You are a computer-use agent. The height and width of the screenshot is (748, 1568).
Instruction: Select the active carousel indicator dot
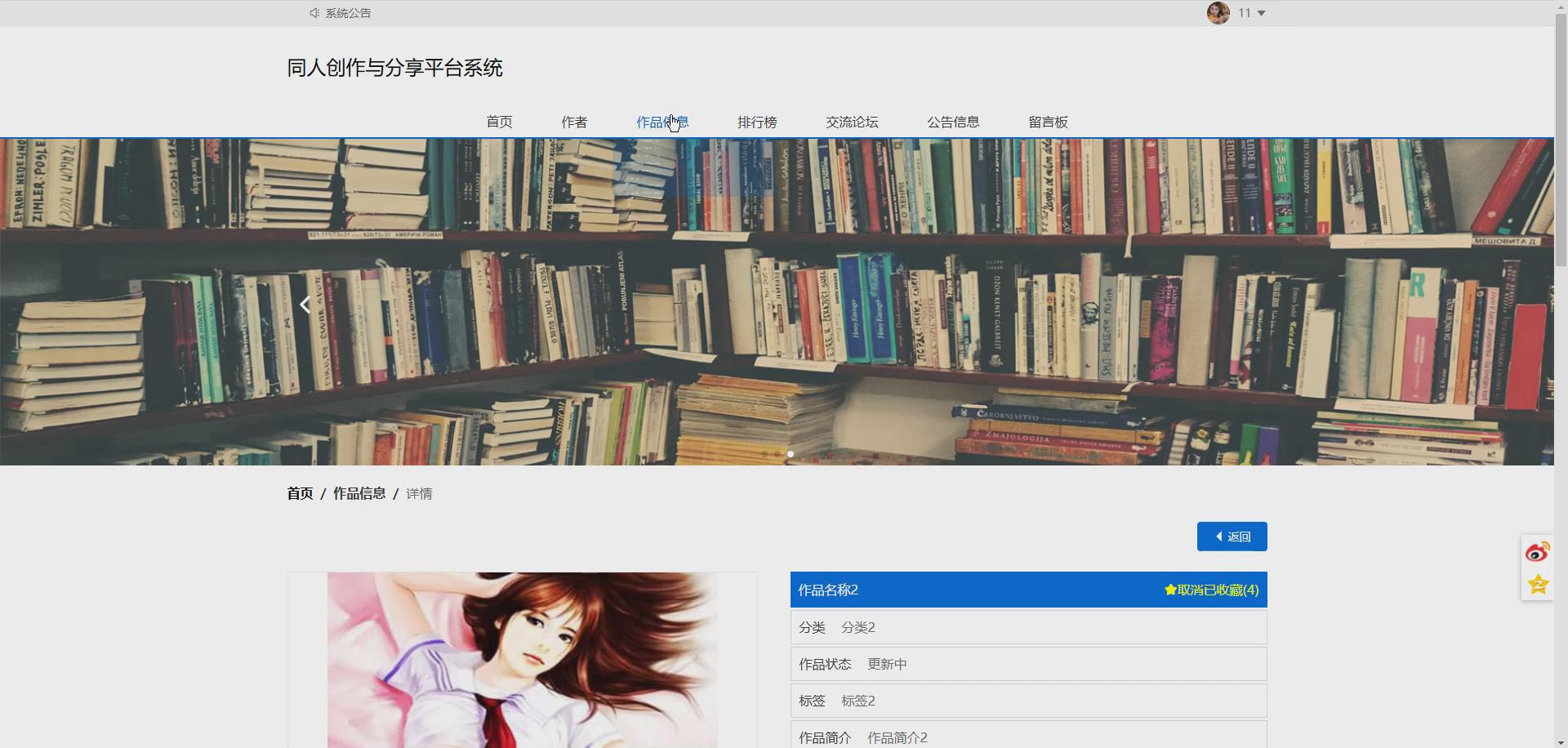791,454
